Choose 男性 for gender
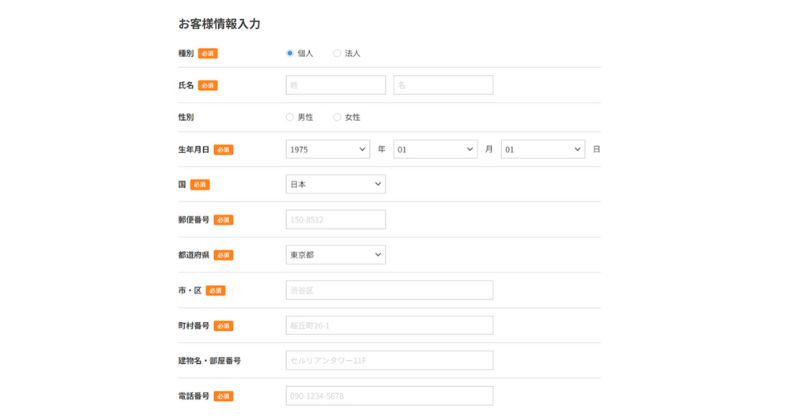Image resolution: width=800 pixels, height=420 pixels. [x=290, y=117]
